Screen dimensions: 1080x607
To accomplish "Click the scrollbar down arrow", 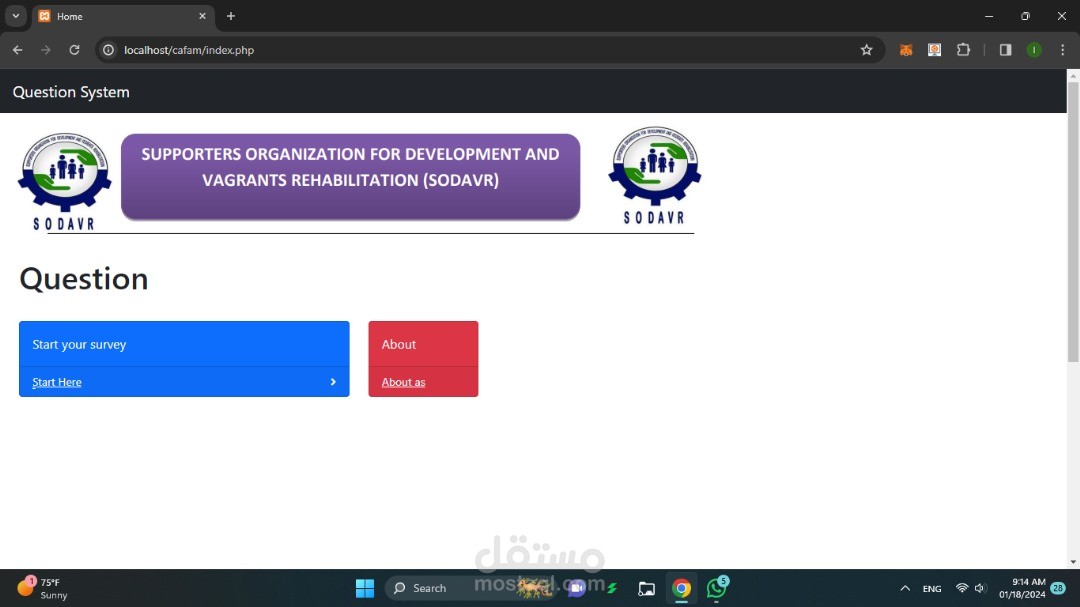I will pyautogui.click(x=1073, y=562).
